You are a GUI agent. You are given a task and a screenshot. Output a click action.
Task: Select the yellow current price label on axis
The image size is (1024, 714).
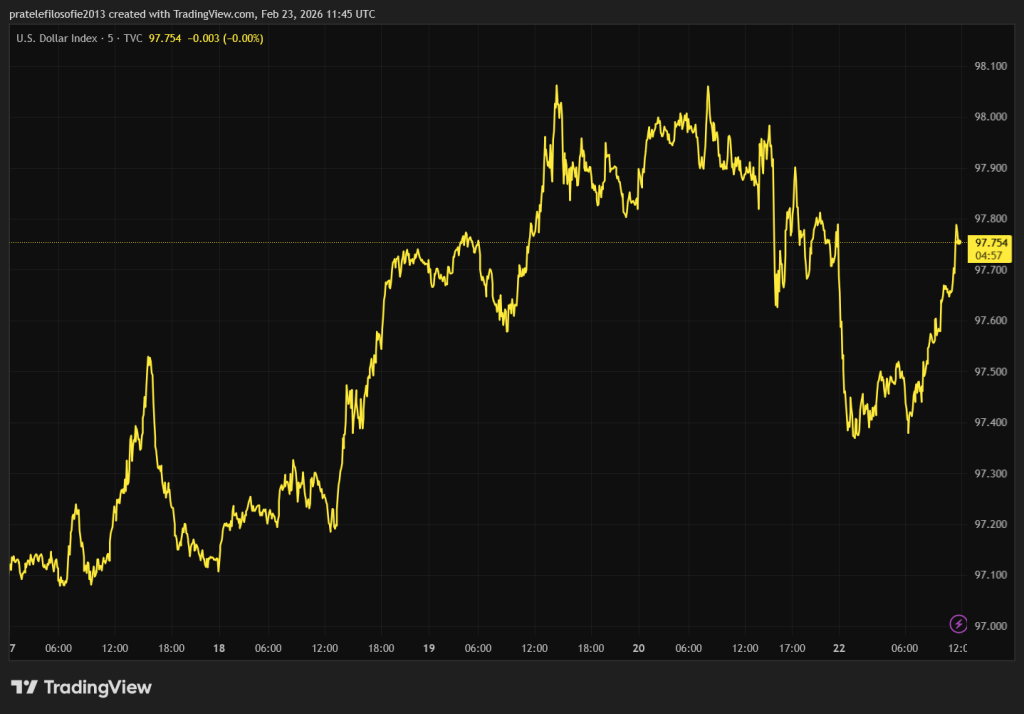click(x=991, y=242)
